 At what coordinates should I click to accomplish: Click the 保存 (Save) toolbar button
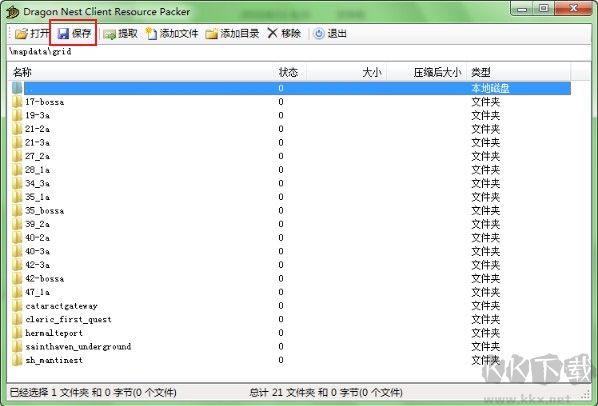click(x=74, y=34)
